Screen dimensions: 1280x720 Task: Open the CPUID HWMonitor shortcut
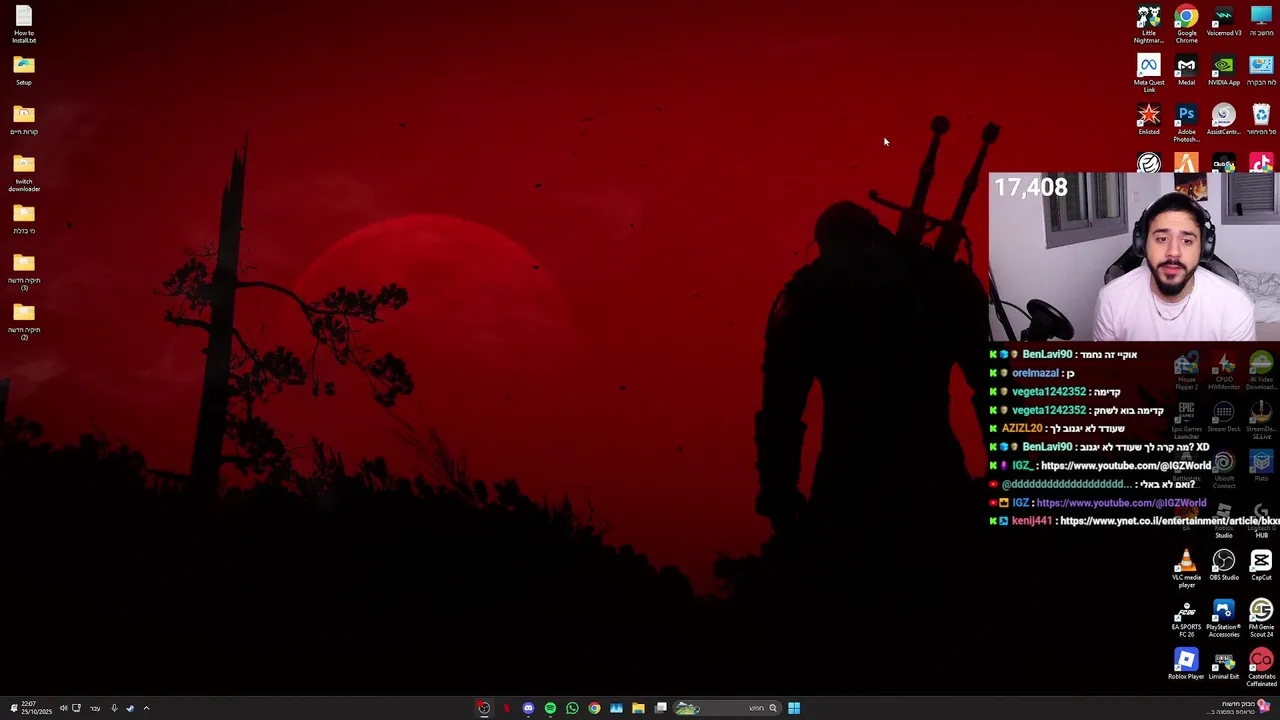[1224, 371]
